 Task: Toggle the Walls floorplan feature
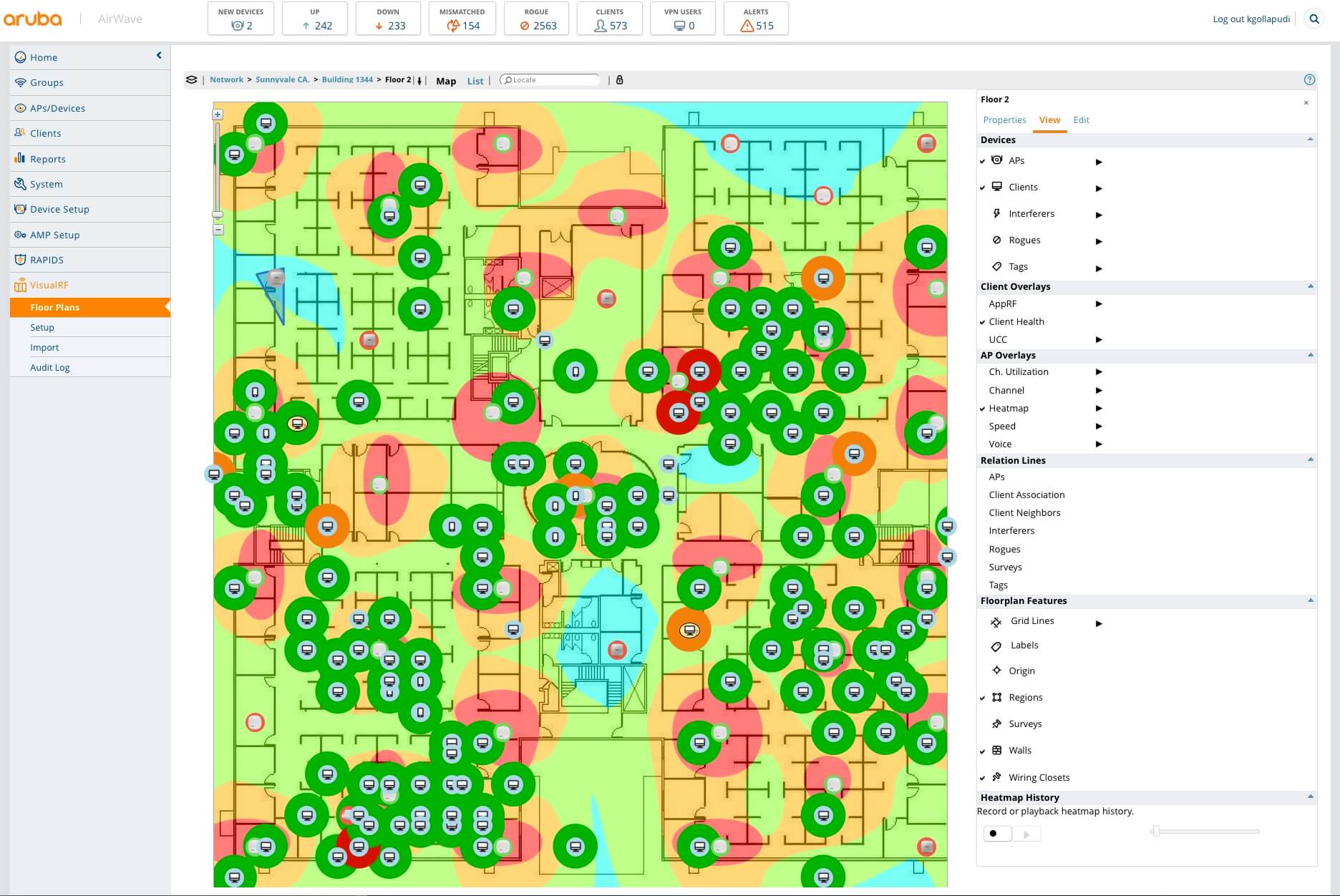click(1019, 751)
